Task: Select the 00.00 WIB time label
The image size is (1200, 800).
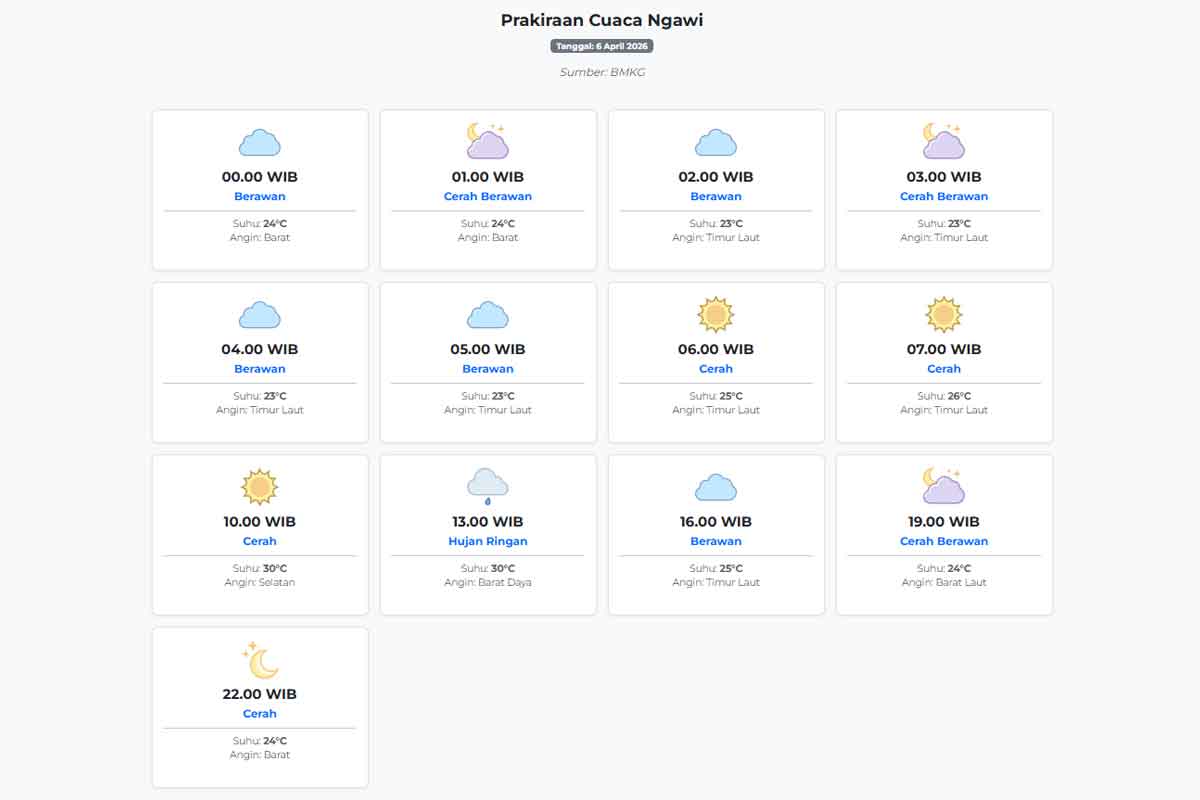Action: click(260, 177)
